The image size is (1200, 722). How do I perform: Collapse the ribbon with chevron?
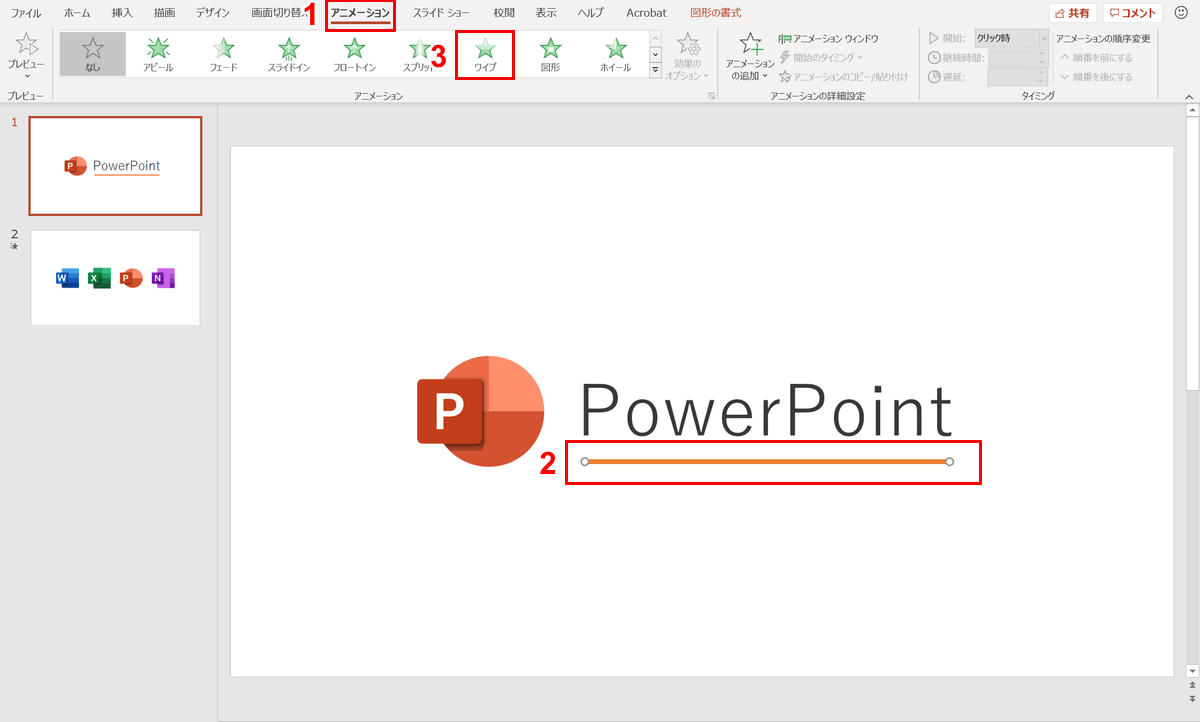[x=1189, y=96]
